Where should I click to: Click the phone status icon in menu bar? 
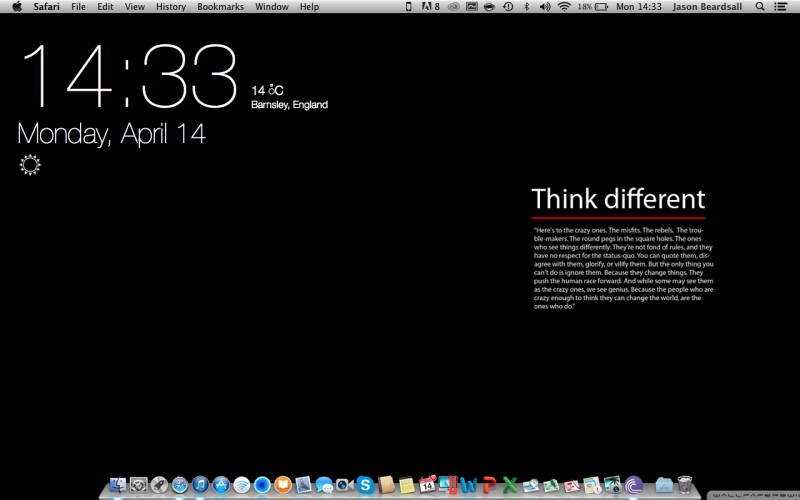point(408,7)
